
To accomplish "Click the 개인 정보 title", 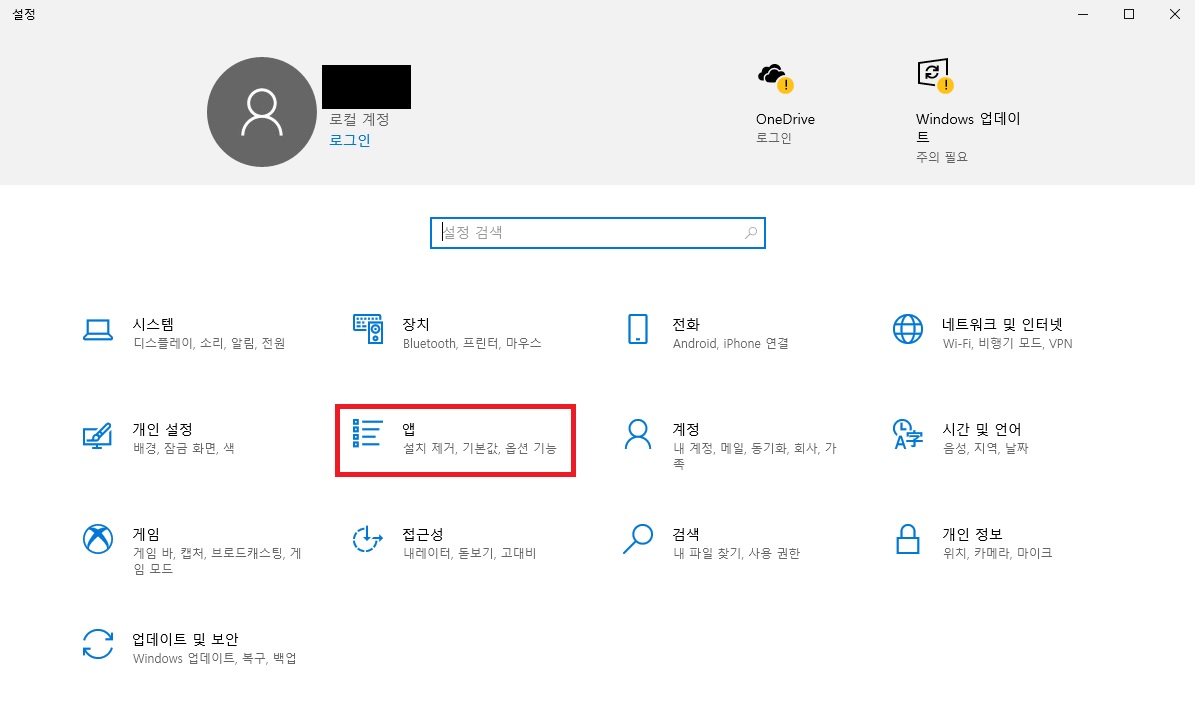I will click(972, 535).
